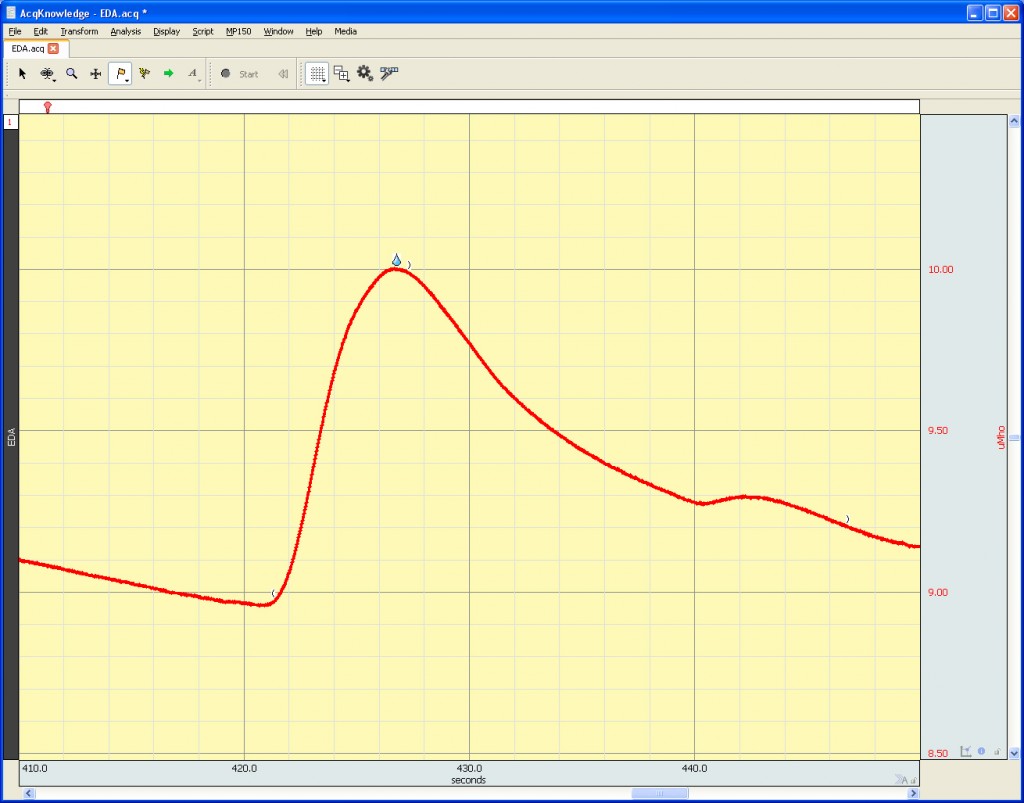Viewport: 1024px width, 803px height.
Task: Click the 420.0 time axis label
Action: click(x=244, y=768)
